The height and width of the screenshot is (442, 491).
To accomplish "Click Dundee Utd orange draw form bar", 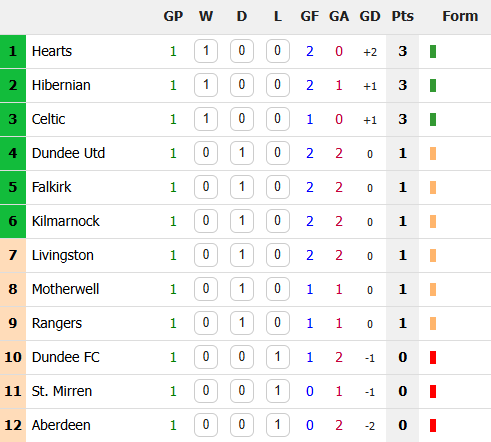I will tap(433, 153).
